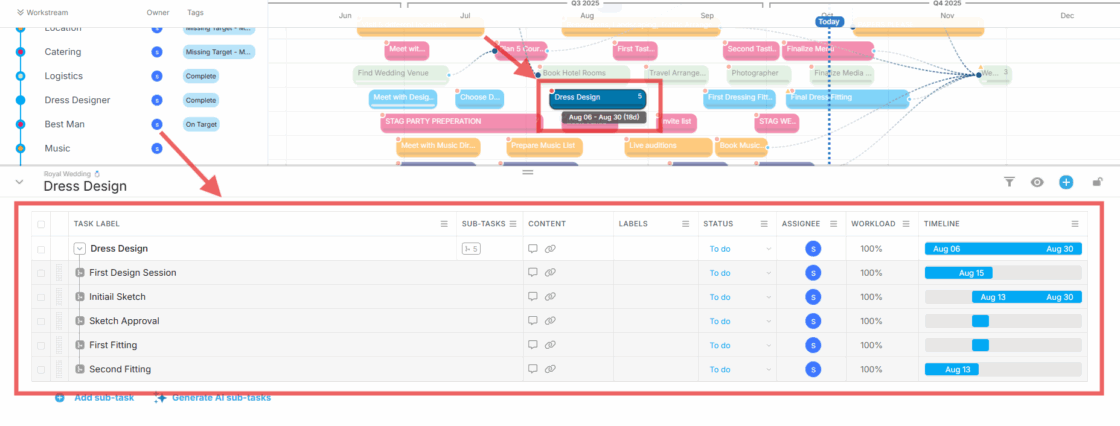Open Task Label column menu icon
The image size is (1120, 426).
pyautogui.click(x=444, y=224)
